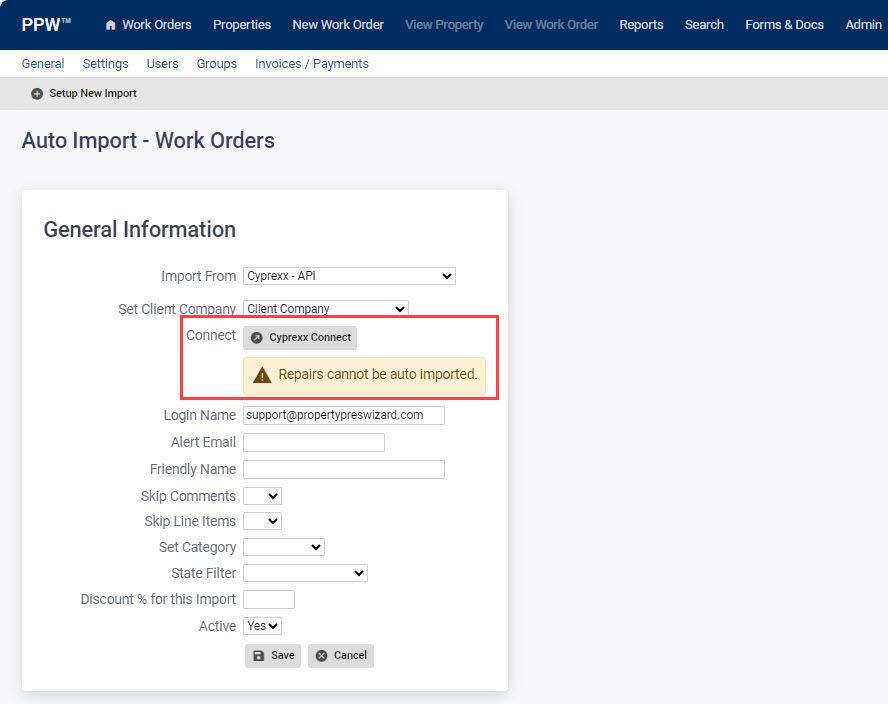888x704 pixels.
Task: Click the plus icon on Setup New Import
Action: 36,92
